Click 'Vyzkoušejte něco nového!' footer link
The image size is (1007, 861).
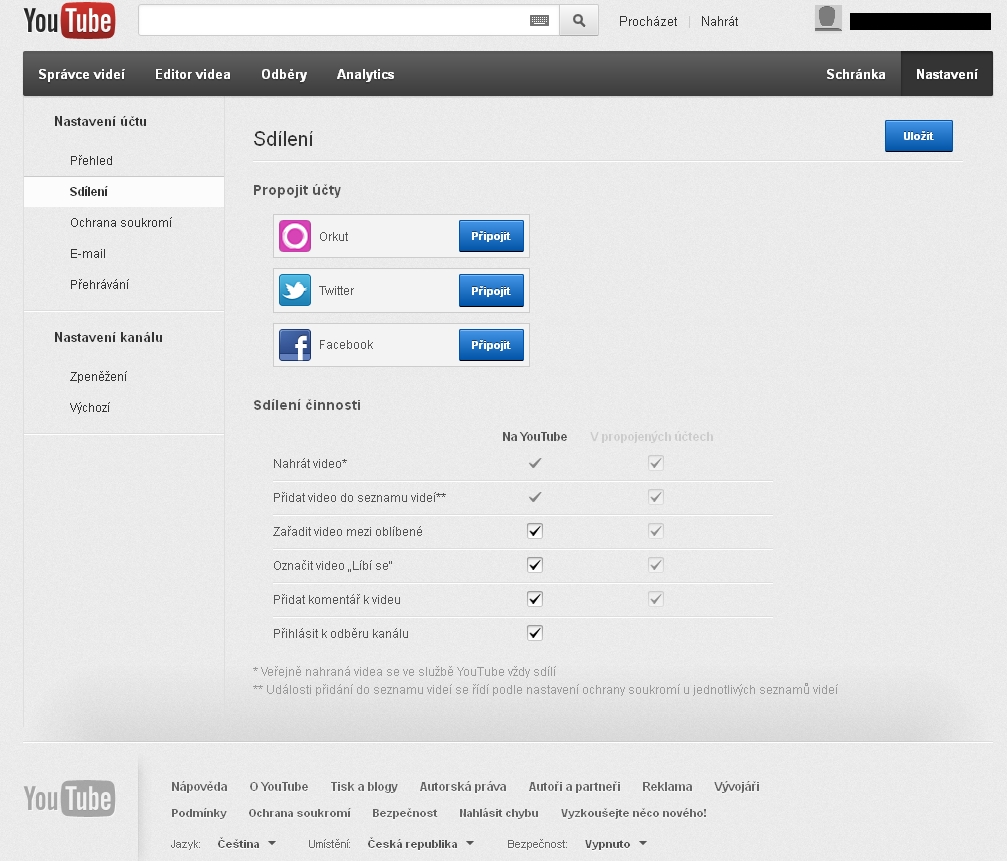(633, 813)
